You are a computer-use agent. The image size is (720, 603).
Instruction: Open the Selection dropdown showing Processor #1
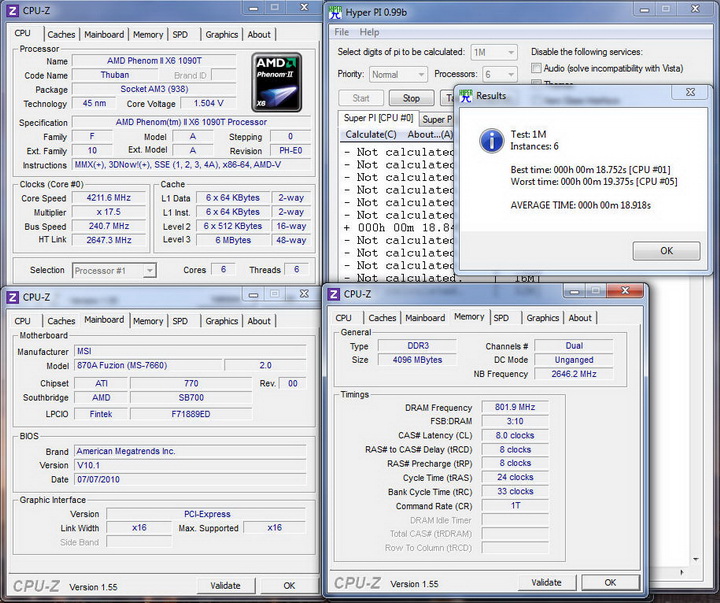click(114, 271)
